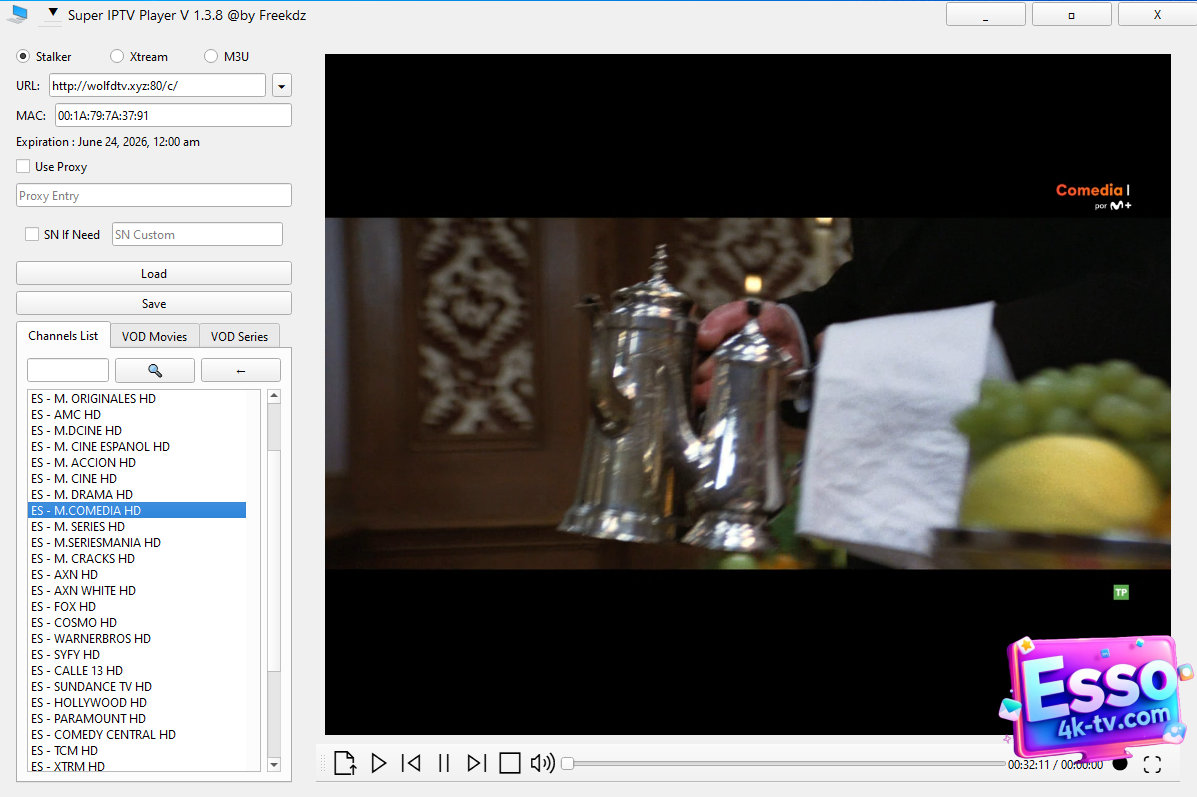
Task: Open the URL history dropdown arrow
Action: tap(281, 85)
